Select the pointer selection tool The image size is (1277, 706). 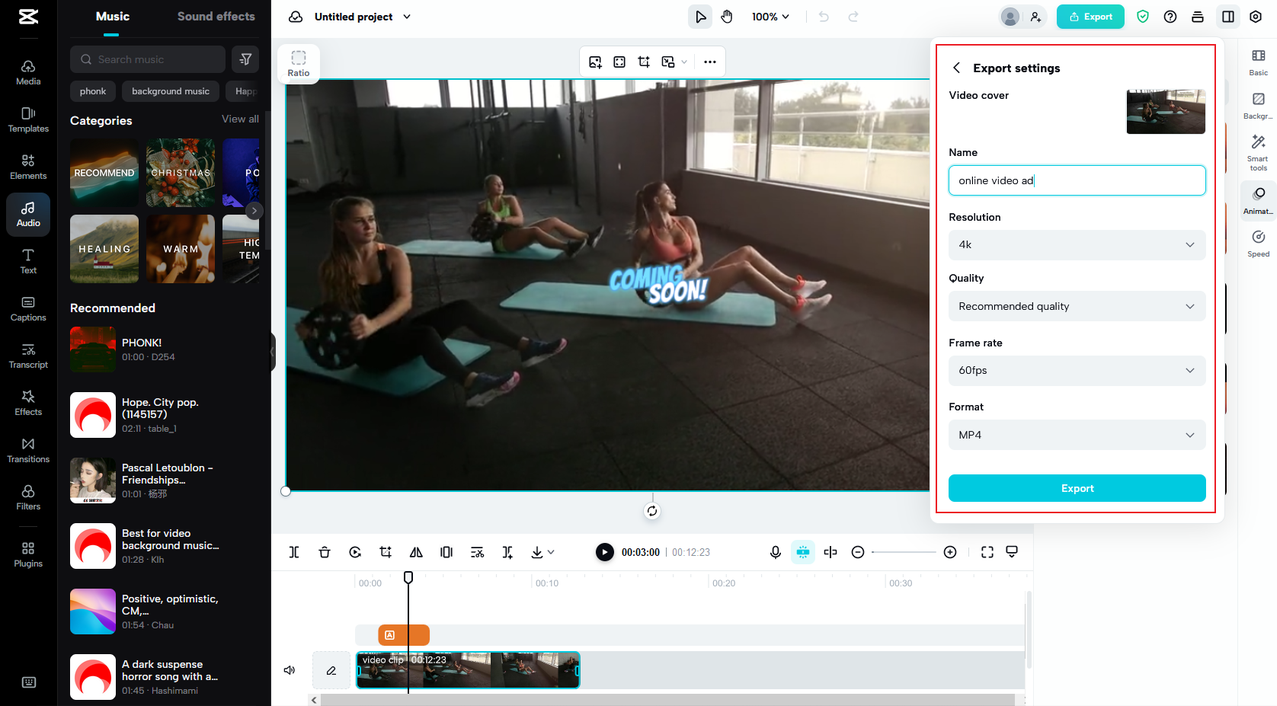click(x=701, y=16)
